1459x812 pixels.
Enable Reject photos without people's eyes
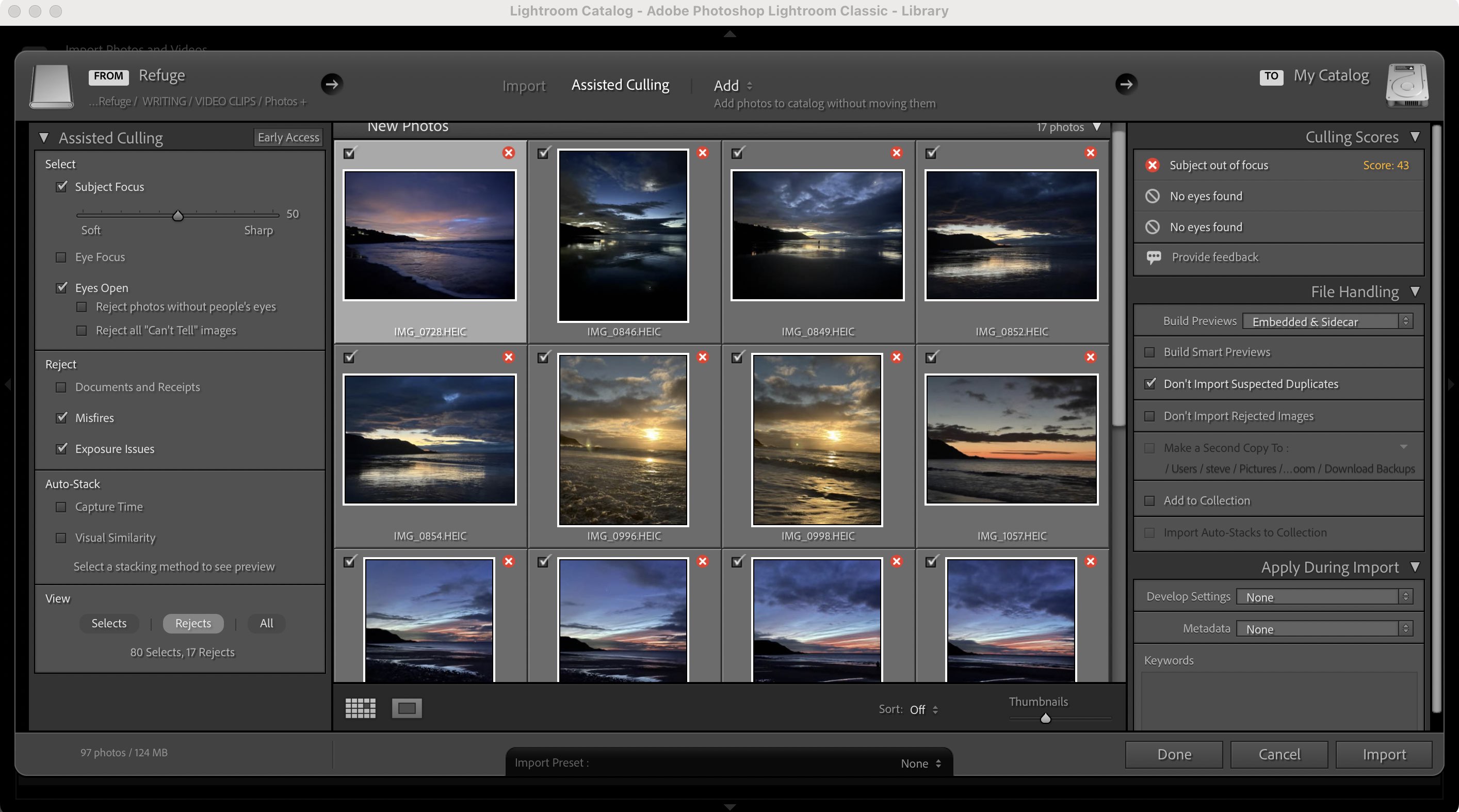(82, 307)
